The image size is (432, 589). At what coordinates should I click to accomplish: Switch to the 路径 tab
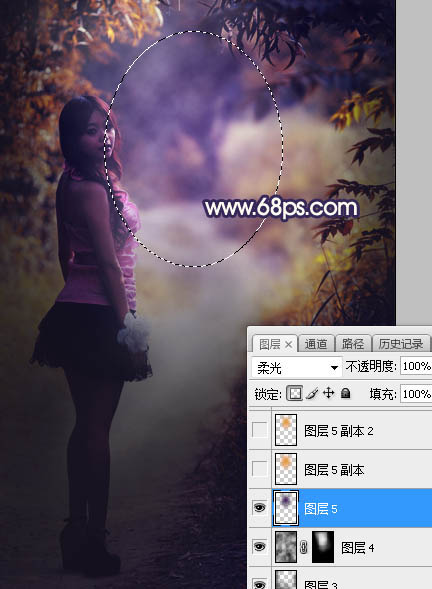[x=352, y=344]
